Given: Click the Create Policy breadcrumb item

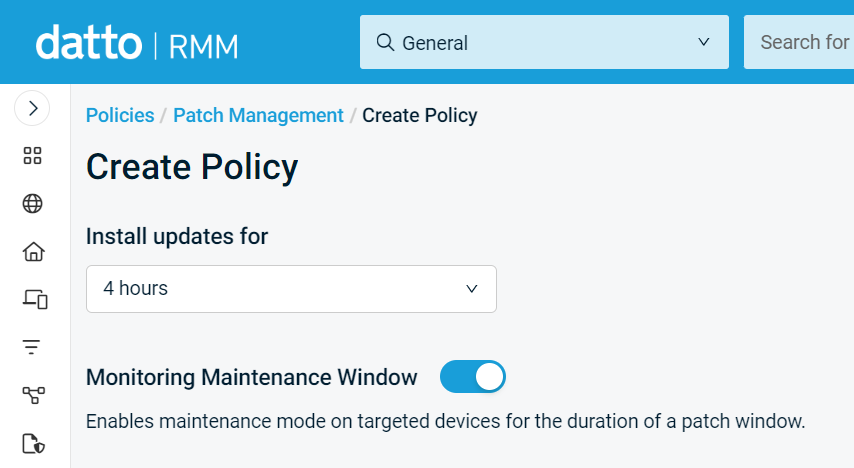Looking at the screenshot, I should (x=420, y=116).
